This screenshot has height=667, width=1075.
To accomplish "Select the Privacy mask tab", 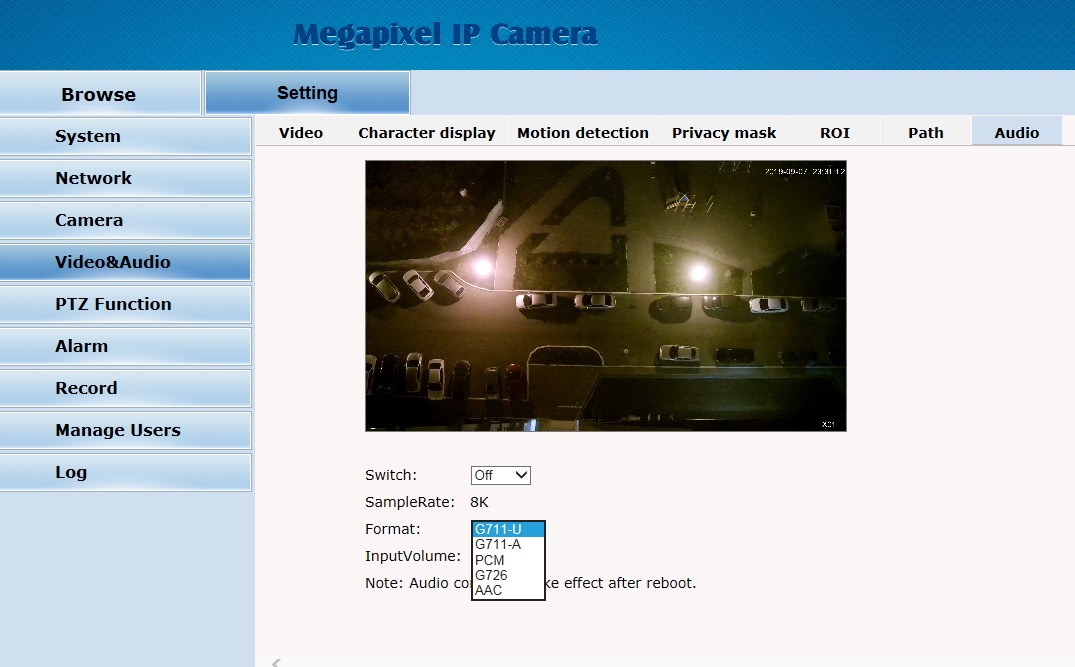I will click(x=724, y=132).
